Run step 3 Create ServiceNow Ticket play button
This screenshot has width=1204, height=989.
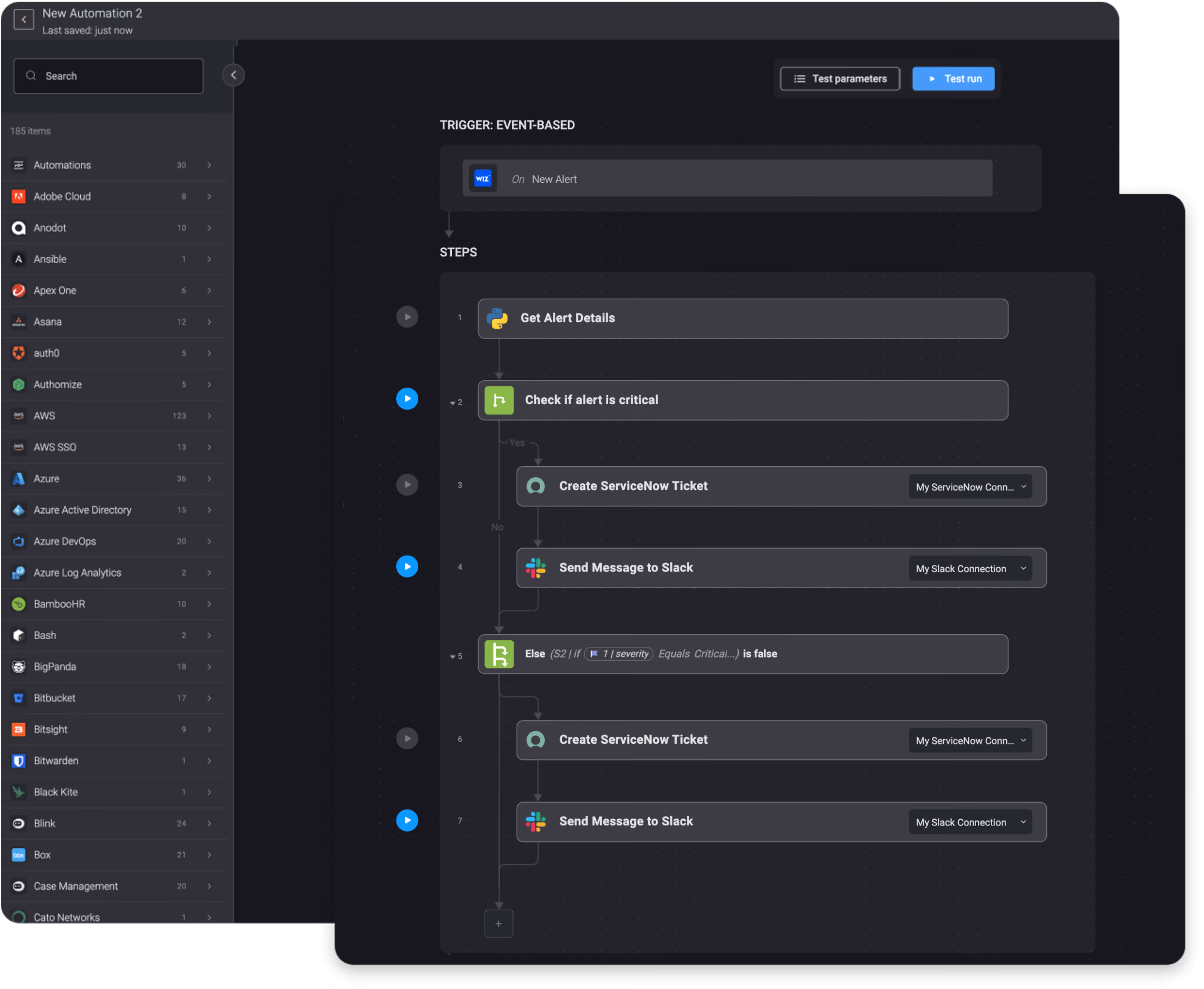point(408,485)
